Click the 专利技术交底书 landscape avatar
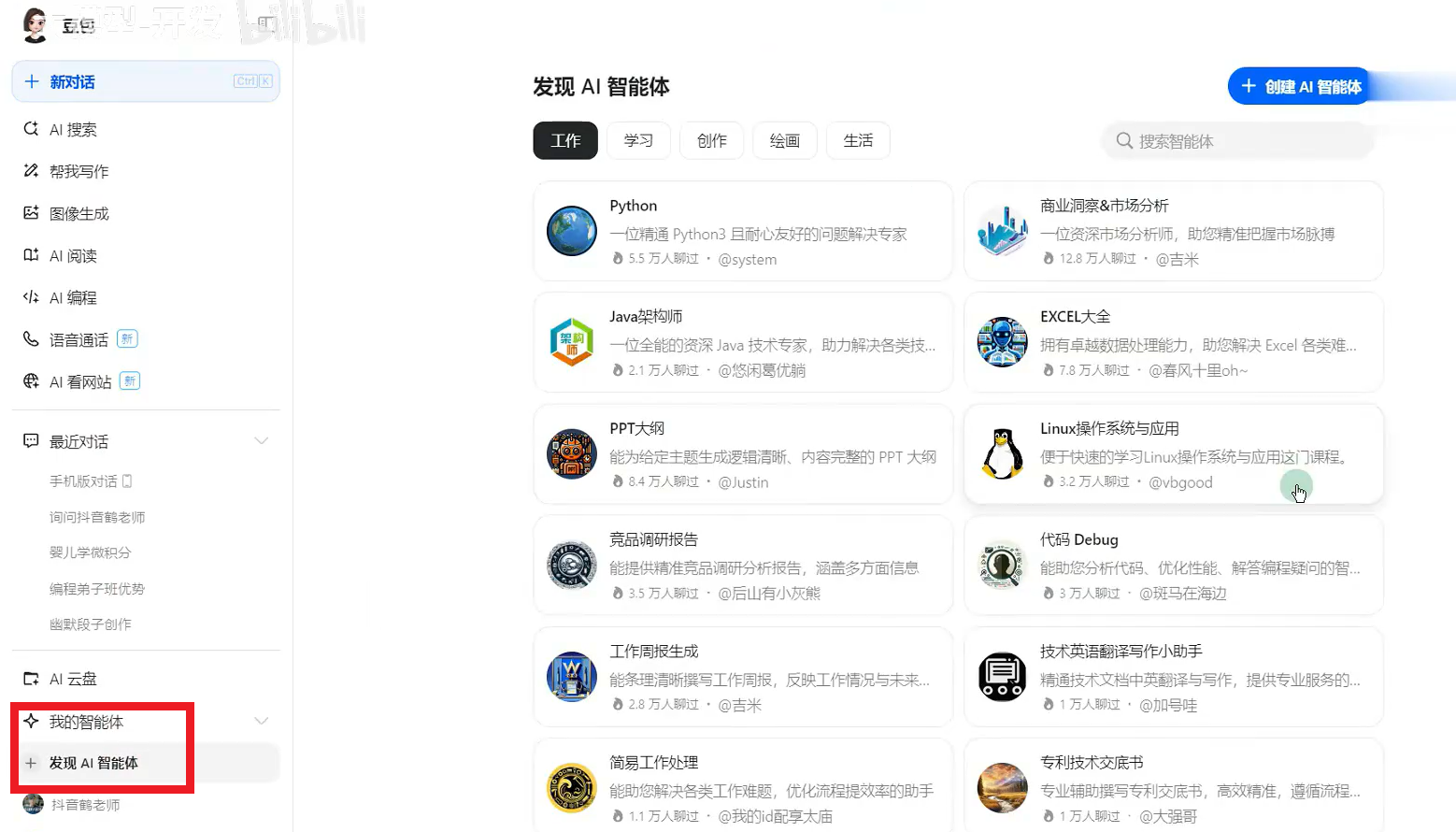The image size is (1456, 832). pos(1002,788)
